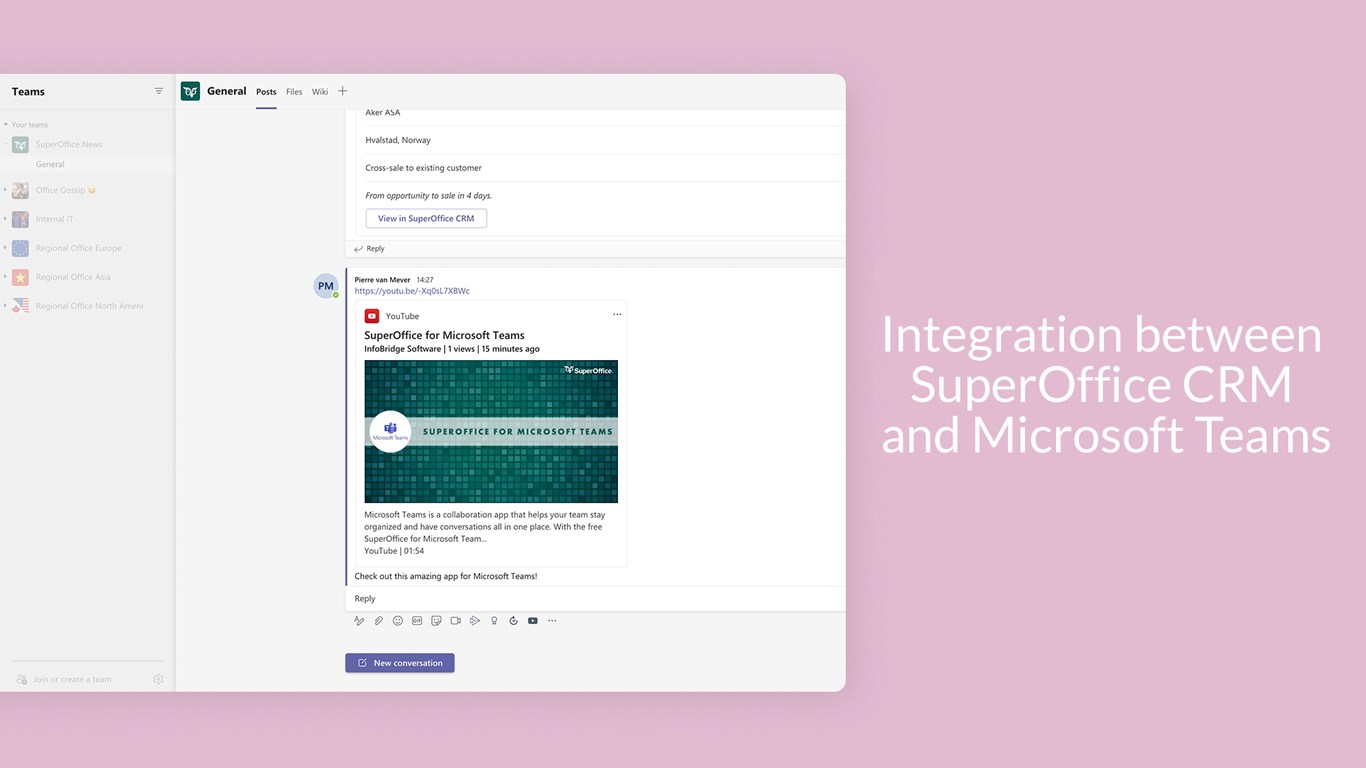Click View in SuperOffice CRM button

pos(426,218)
